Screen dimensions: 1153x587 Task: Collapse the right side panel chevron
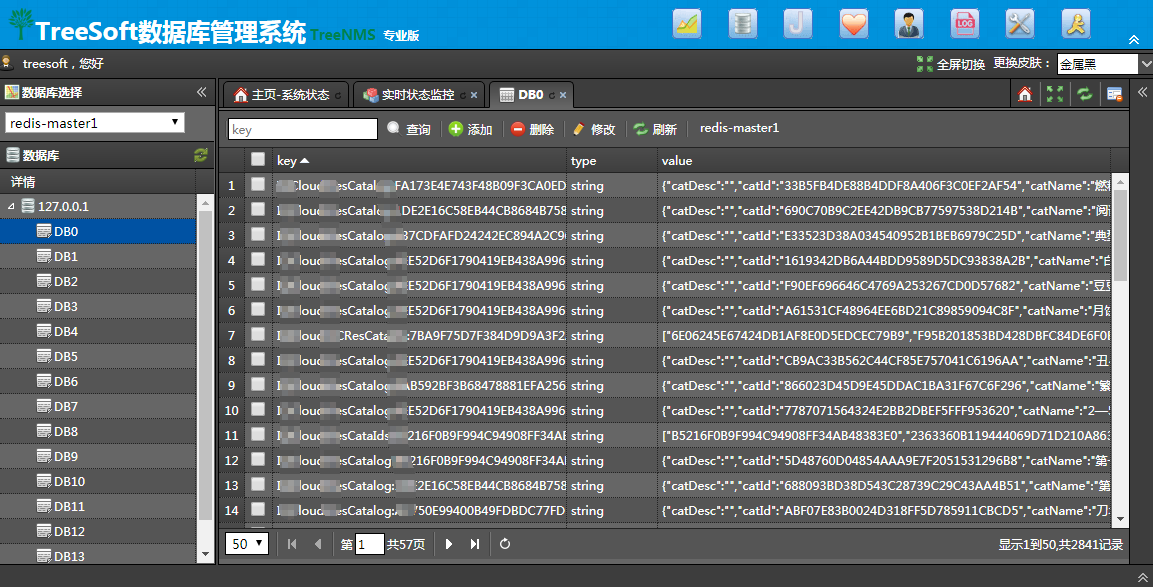[x=1142, y=92]
